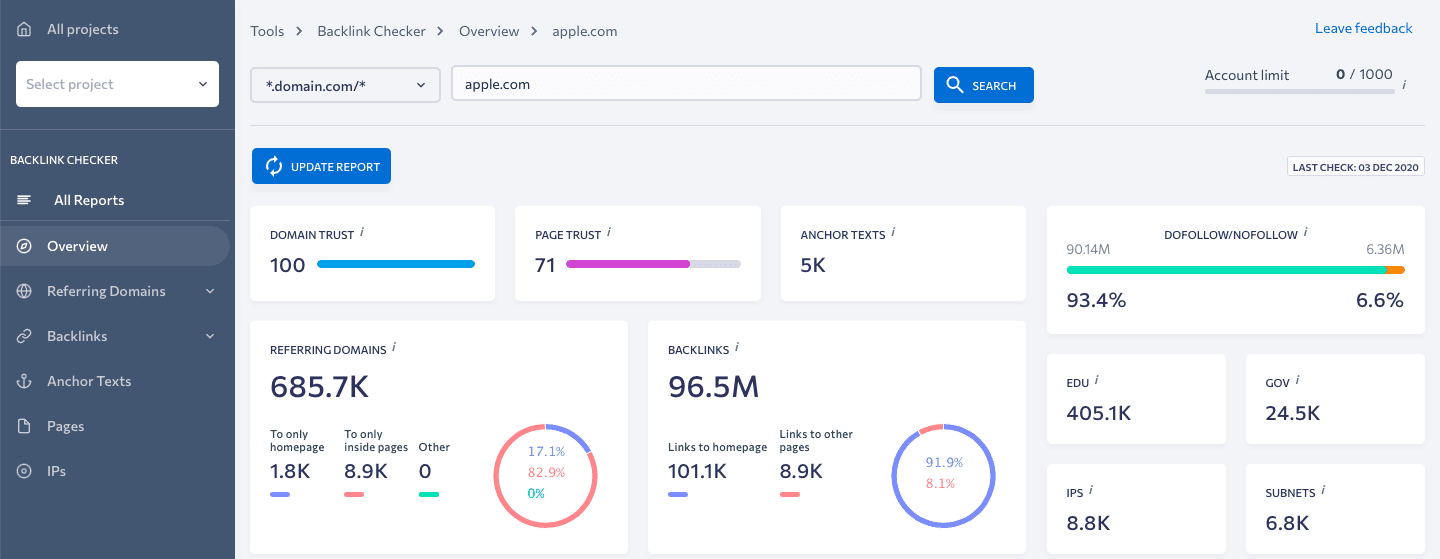Screen dimensions: 1440x559
Task: Open the *.domain.com/* scope dropdown
Action: point(345,85)
